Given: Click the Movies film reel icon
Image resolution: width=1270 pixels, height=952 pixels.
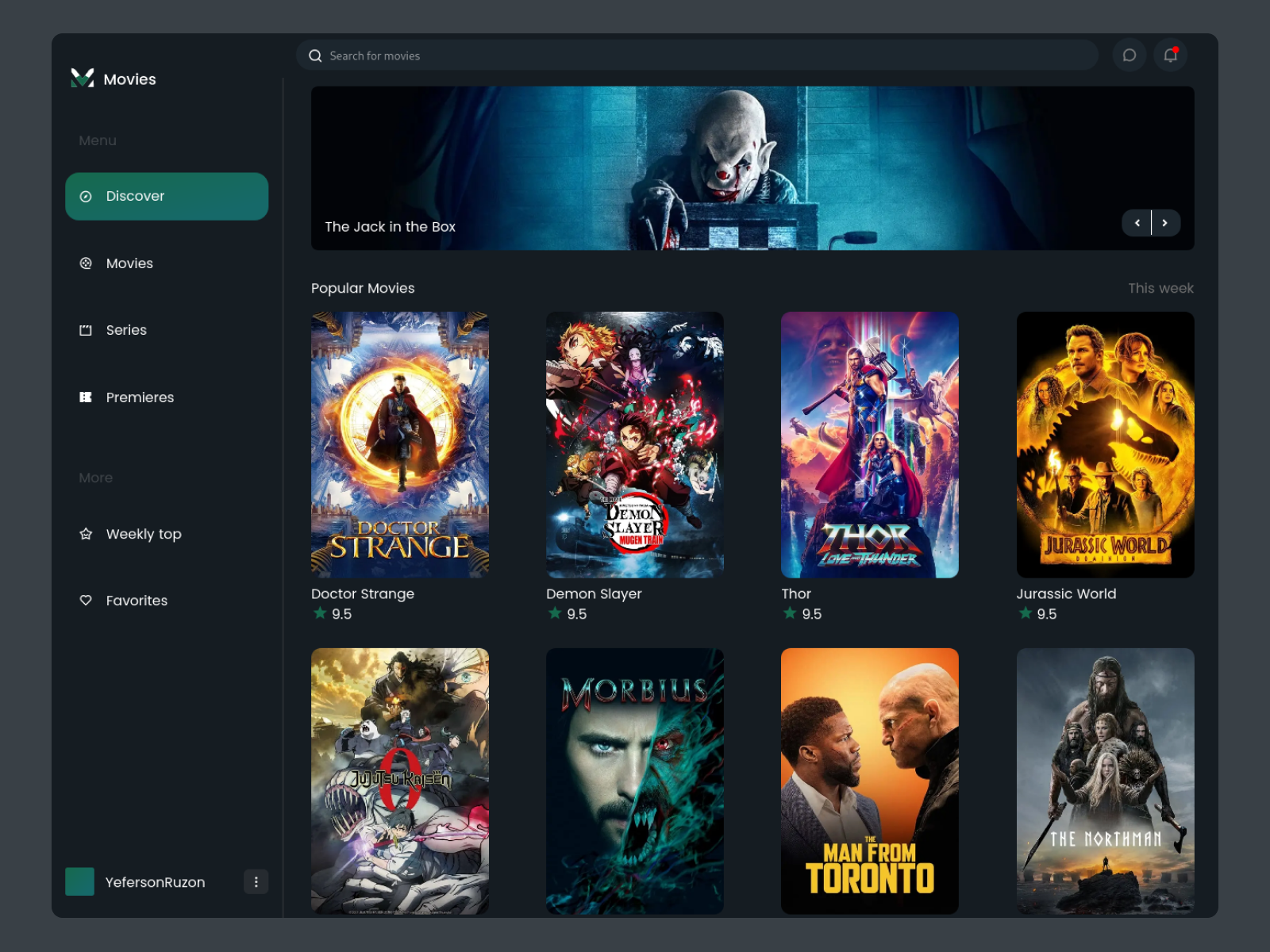Looking at the screenshot, I should tap(86, 263).
